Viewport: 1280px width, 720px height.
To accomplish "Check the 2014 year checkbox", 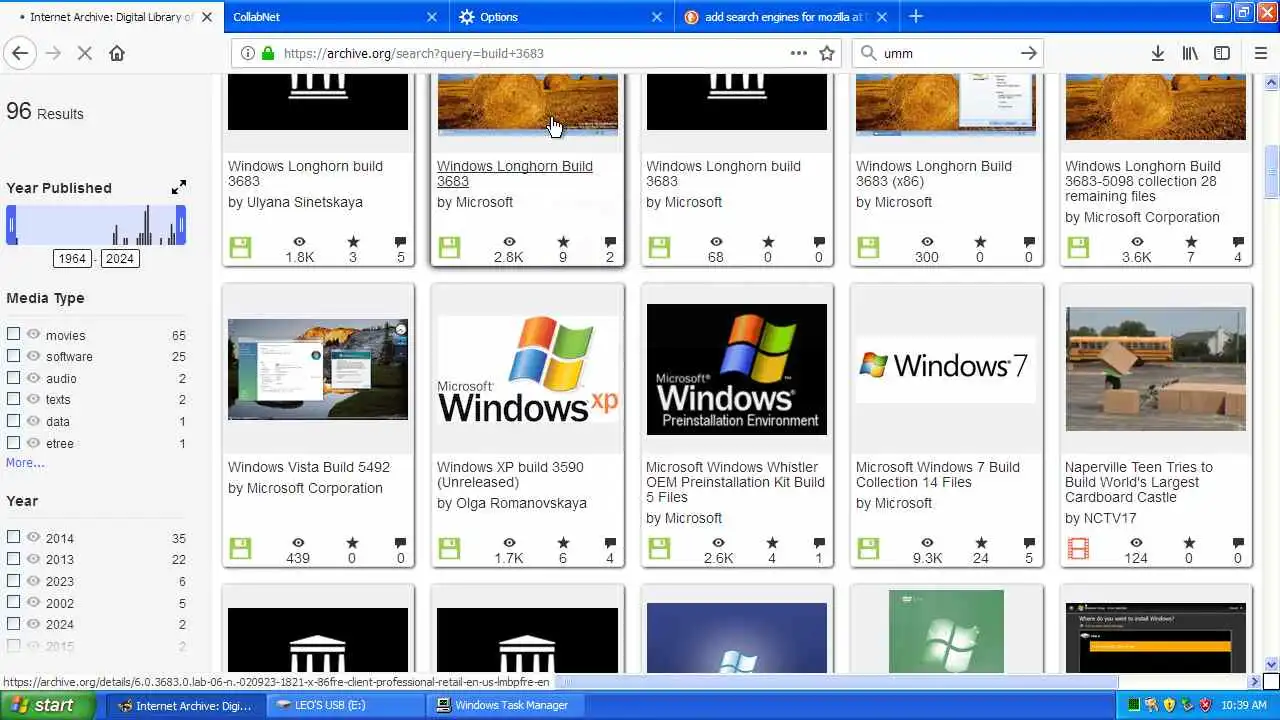I will pyautogui.click(x=13, y=536).
